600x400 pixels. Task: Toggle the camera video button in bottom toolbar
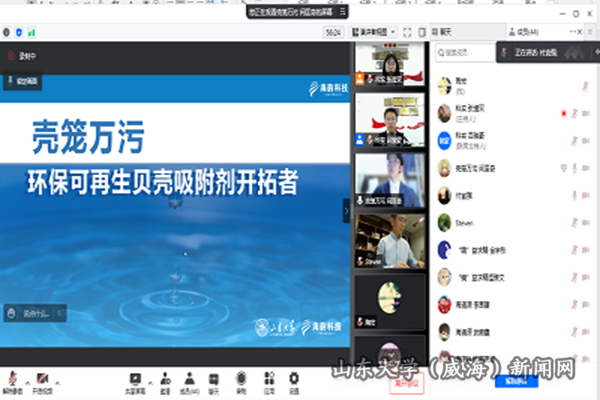pos(42,382)
